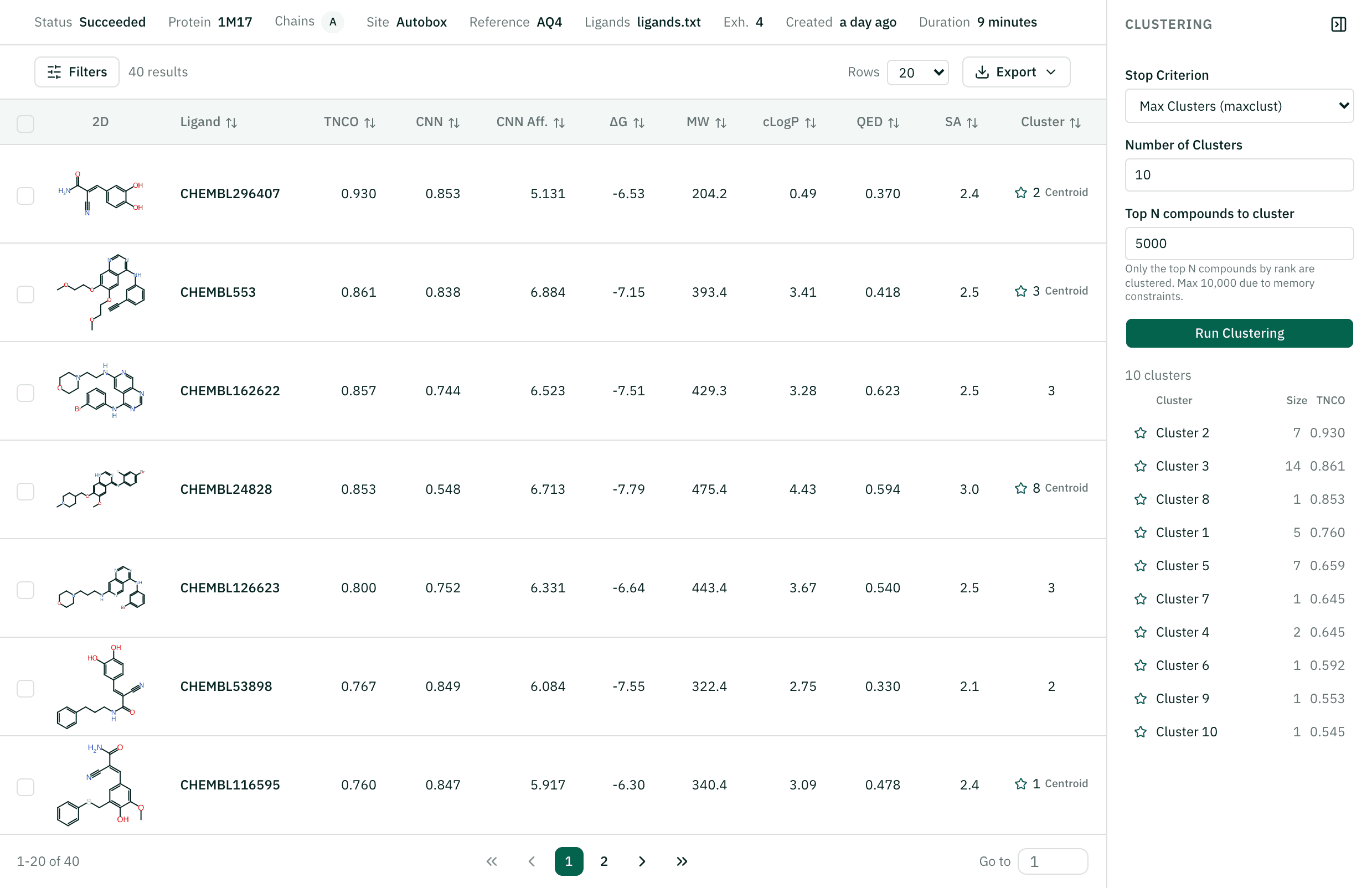Open the Rows per page dropdown

(918, 72)
